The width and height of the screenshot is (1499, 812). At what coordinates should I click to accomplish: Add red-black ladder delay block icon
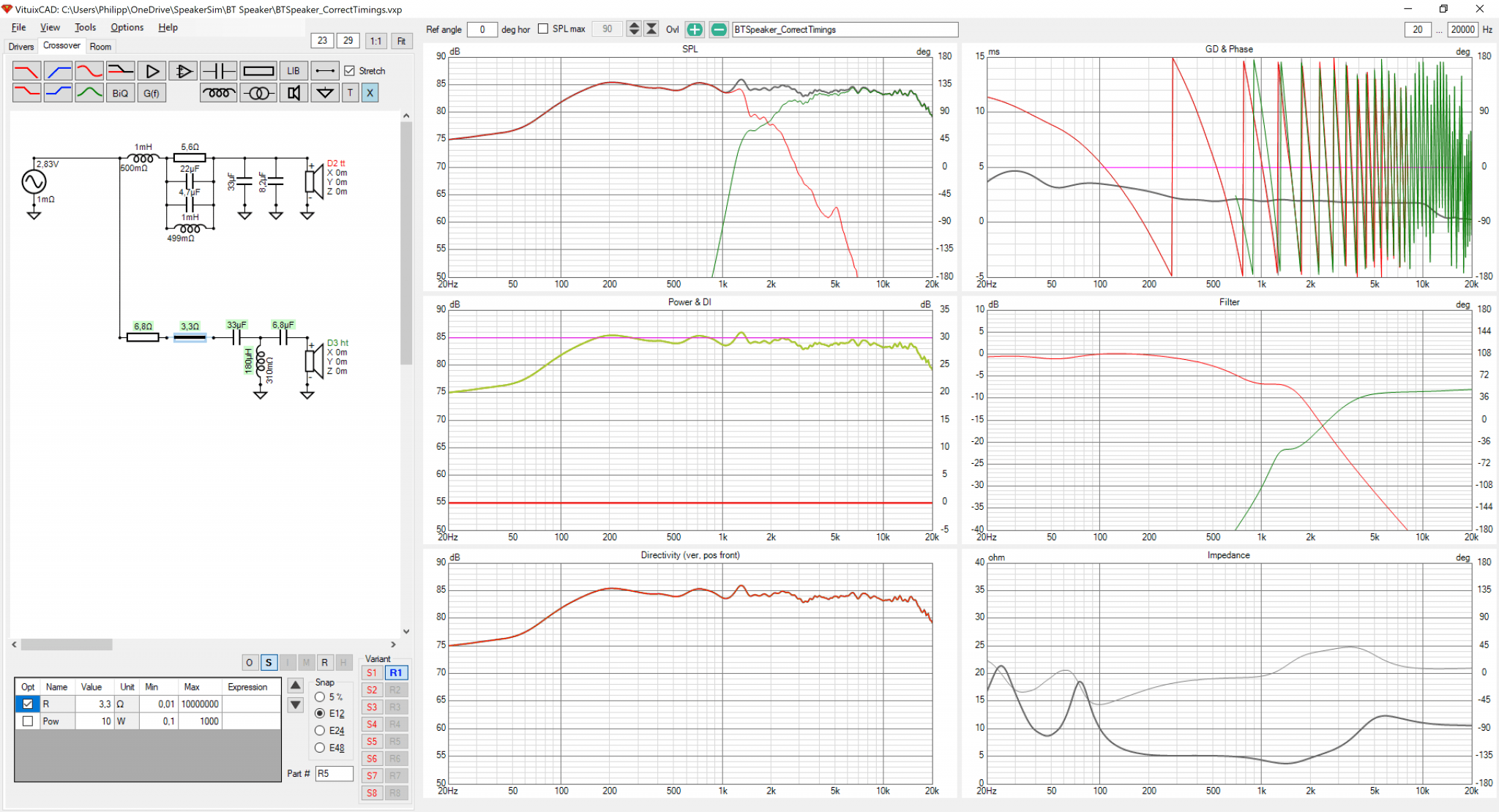(x=121, y=71)
